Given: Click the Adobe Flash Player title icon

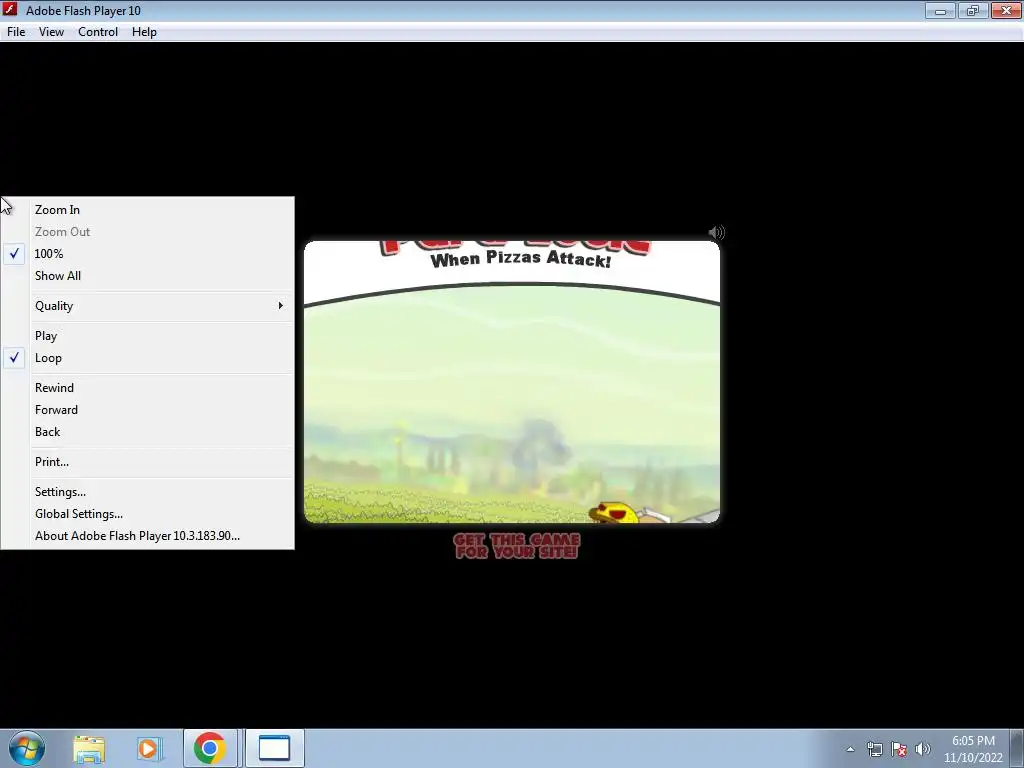Looking at the screenshot, I should coord(10,10).
